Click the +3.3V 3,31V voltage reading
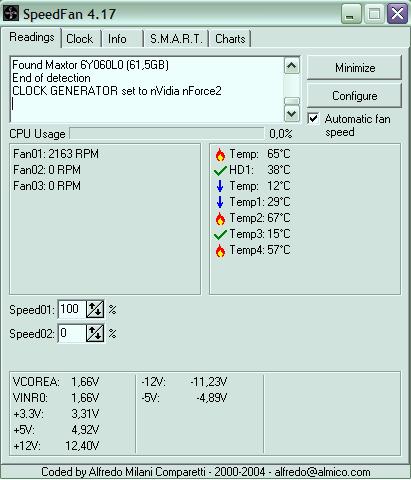 (56, 414)
